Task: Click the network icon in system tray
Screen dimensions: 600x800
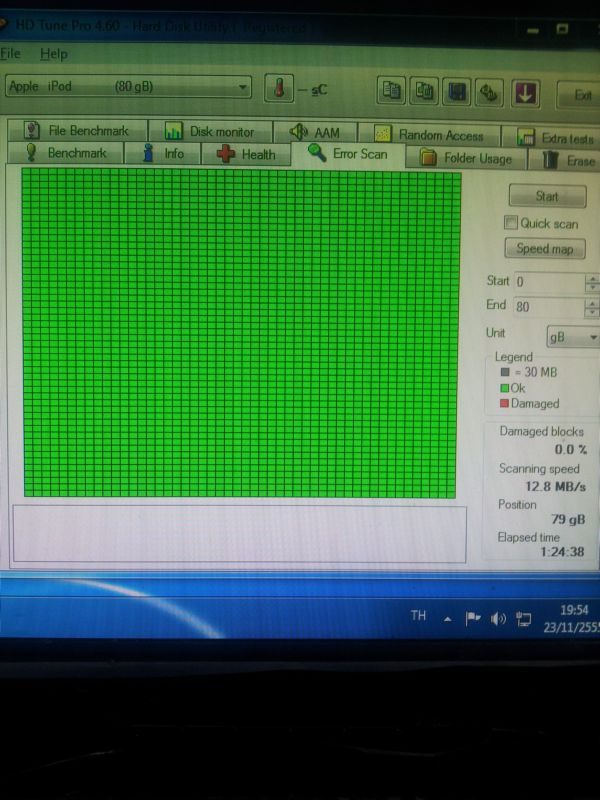Action: point(523,619)
